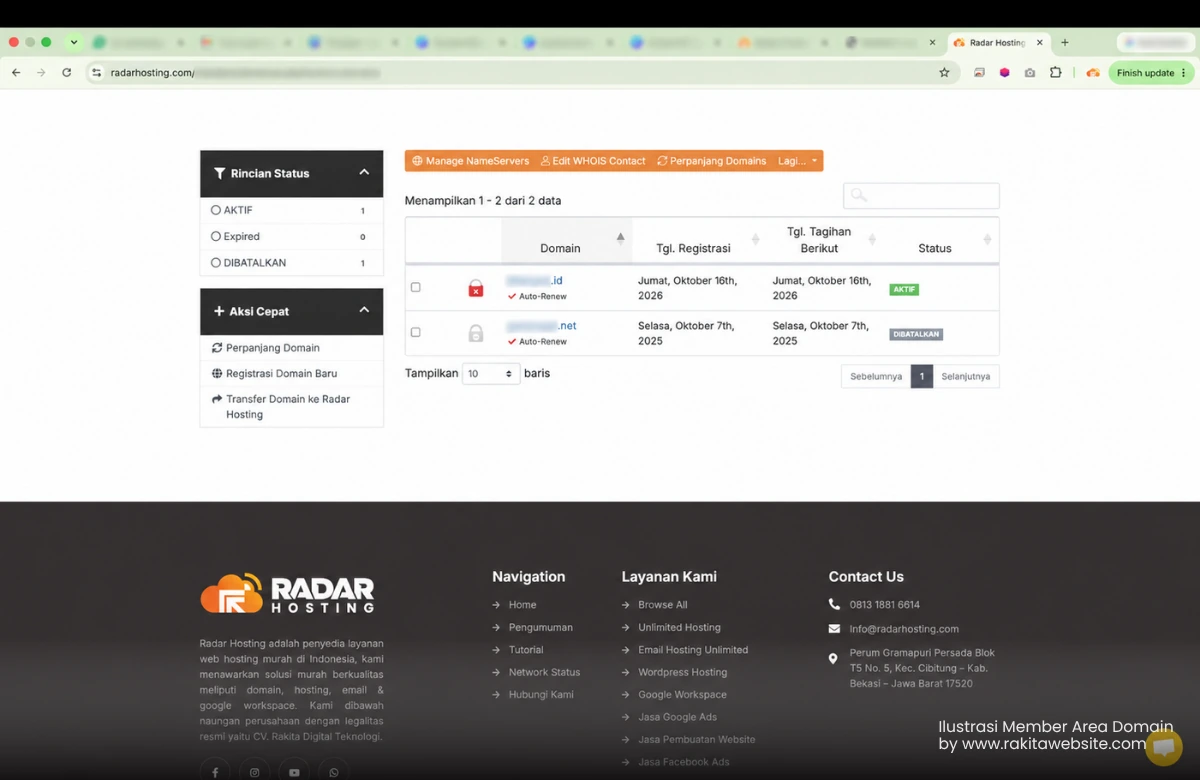
Task: Bookmark page with the star icon
Action: tap(944, 73)
